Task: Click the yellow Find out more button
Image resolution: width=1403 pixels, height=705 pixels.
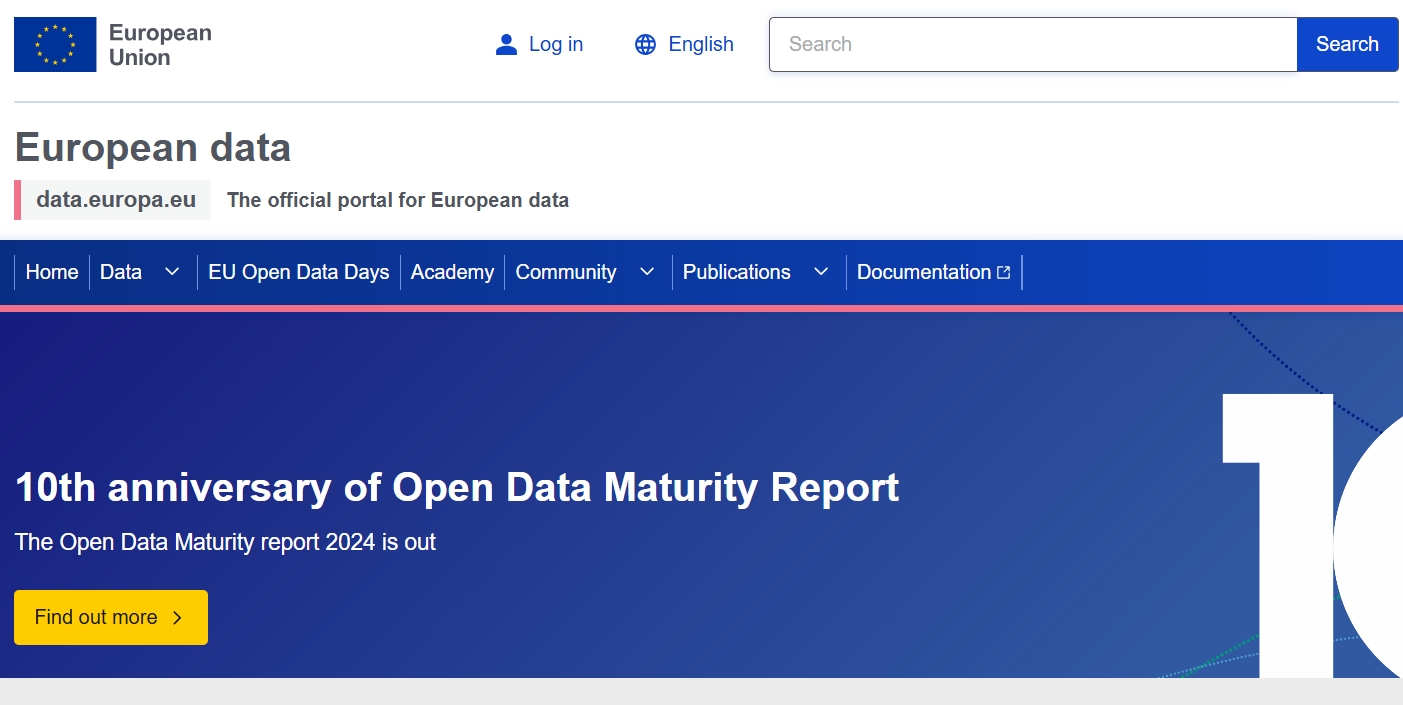Action: [111, 617]
